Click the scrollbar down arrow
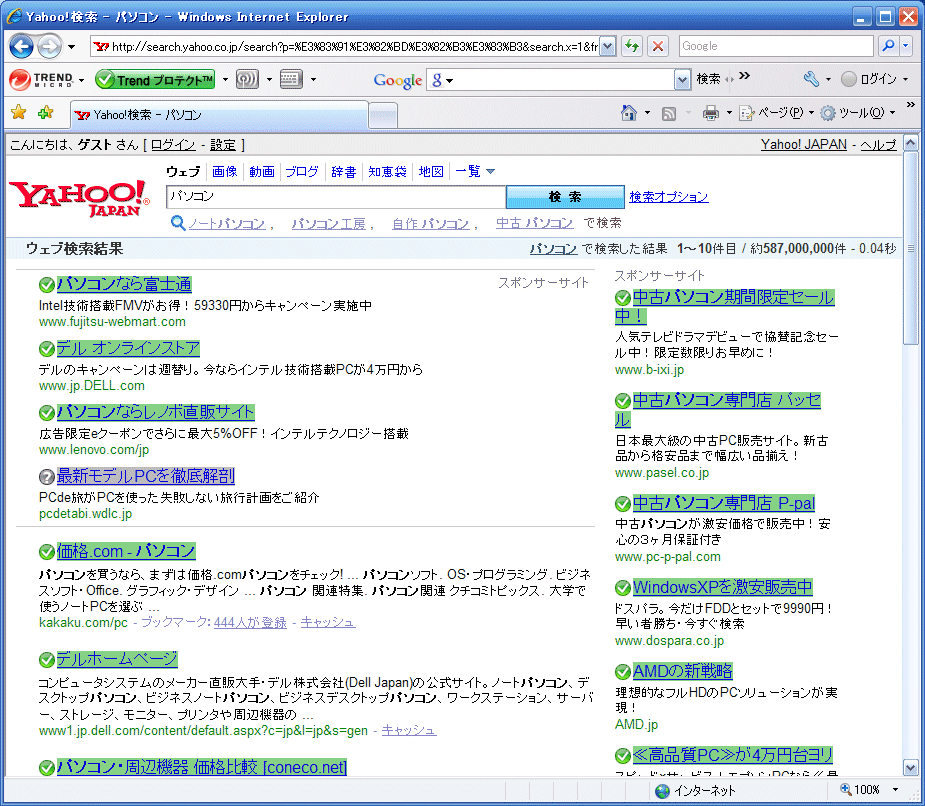The width and height of the screenshot is (925, 806). [911, 768]
